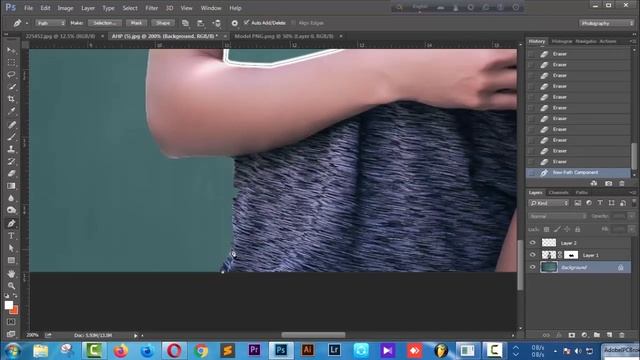Select the Horizontal Type tool
640x360 pixels.
(11, 236)
